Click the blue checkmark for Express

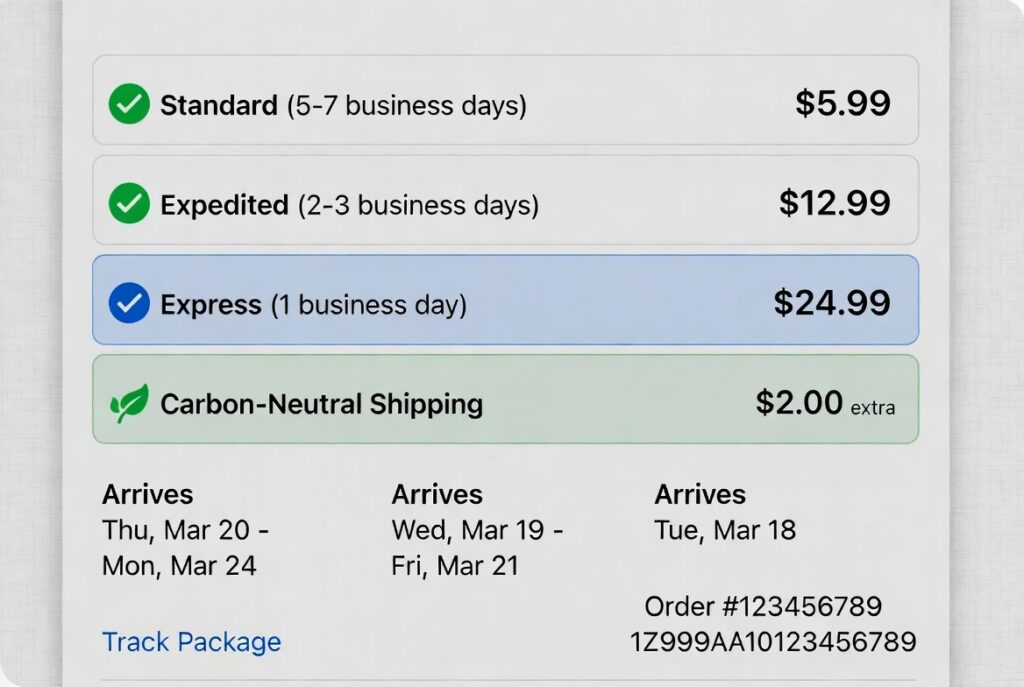(129, 304)
